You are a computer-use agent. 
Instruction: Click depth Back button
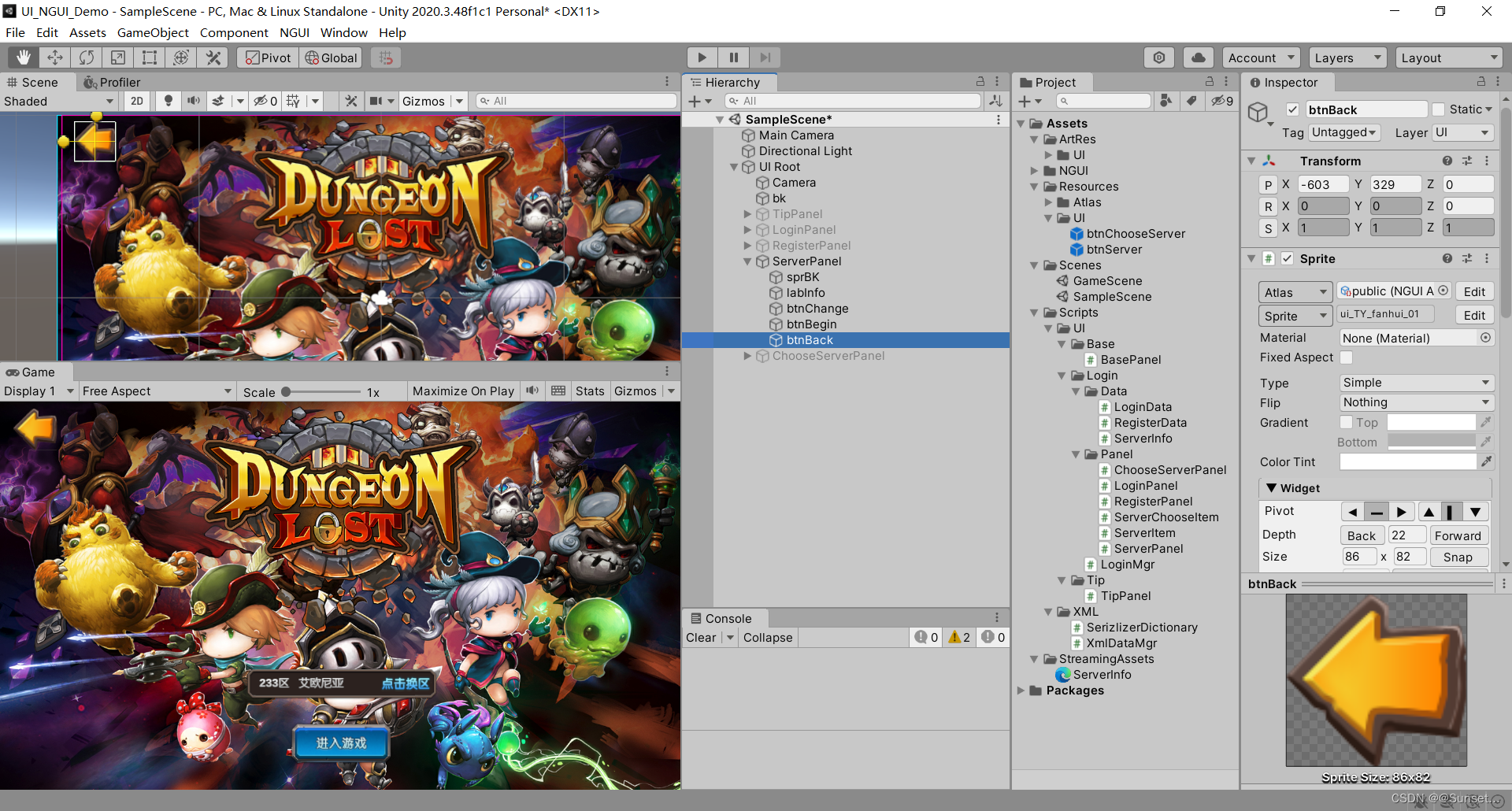[x=1362, y=535]
